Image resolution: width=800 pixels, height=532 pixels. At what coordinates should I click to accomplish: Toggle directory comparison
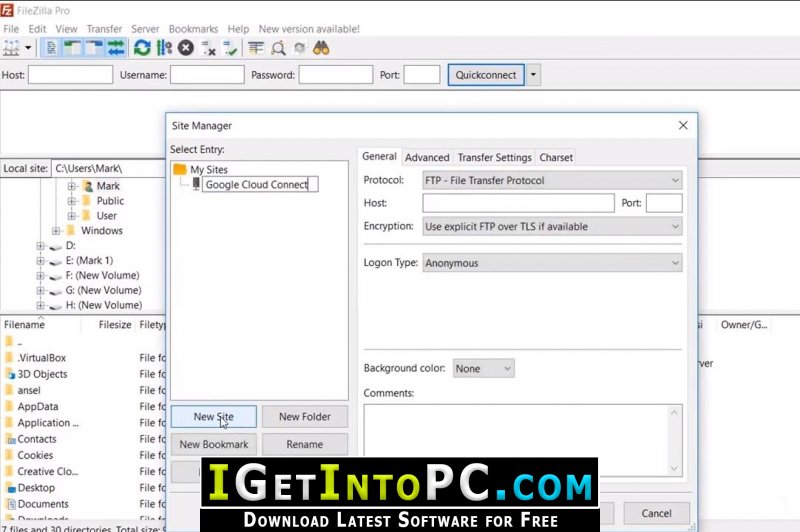coord(278,48)
